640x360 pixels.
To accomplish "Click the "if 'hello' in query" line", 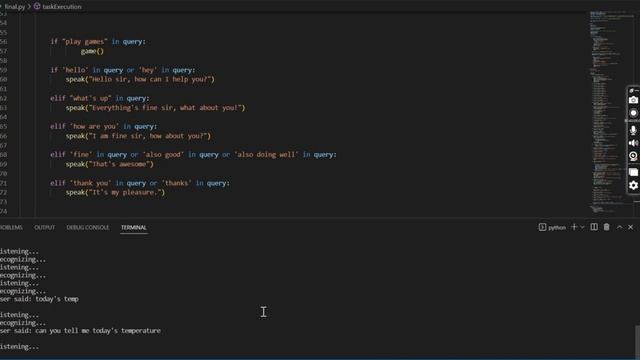I will [x=122, y=70].
